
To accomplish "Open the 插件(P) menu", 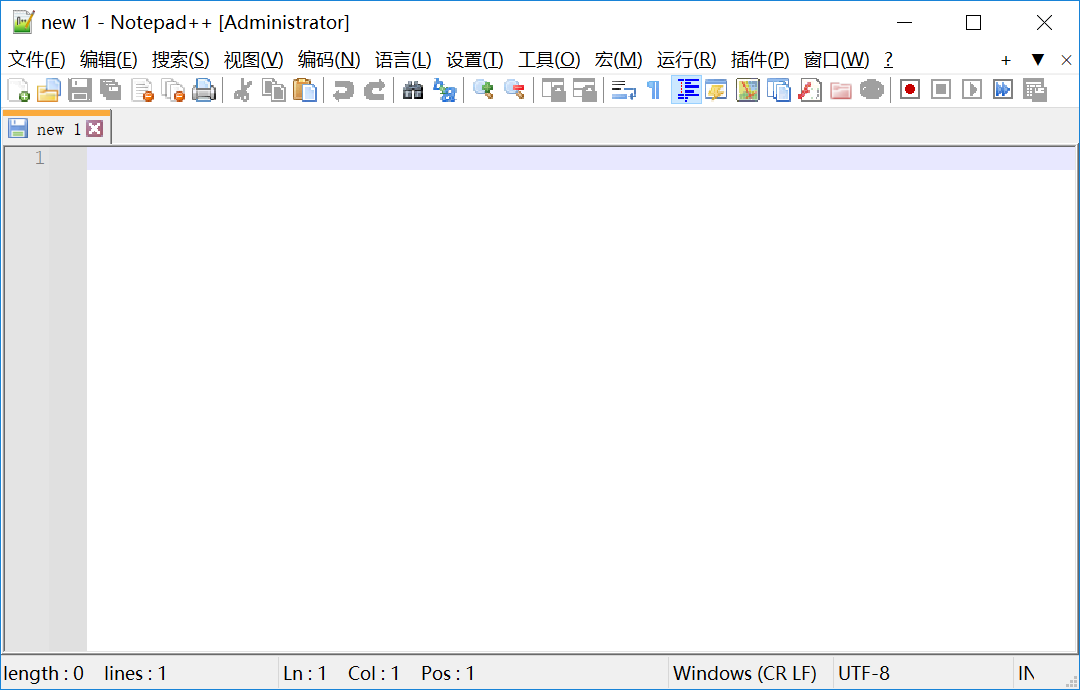I will coord(759,60).
